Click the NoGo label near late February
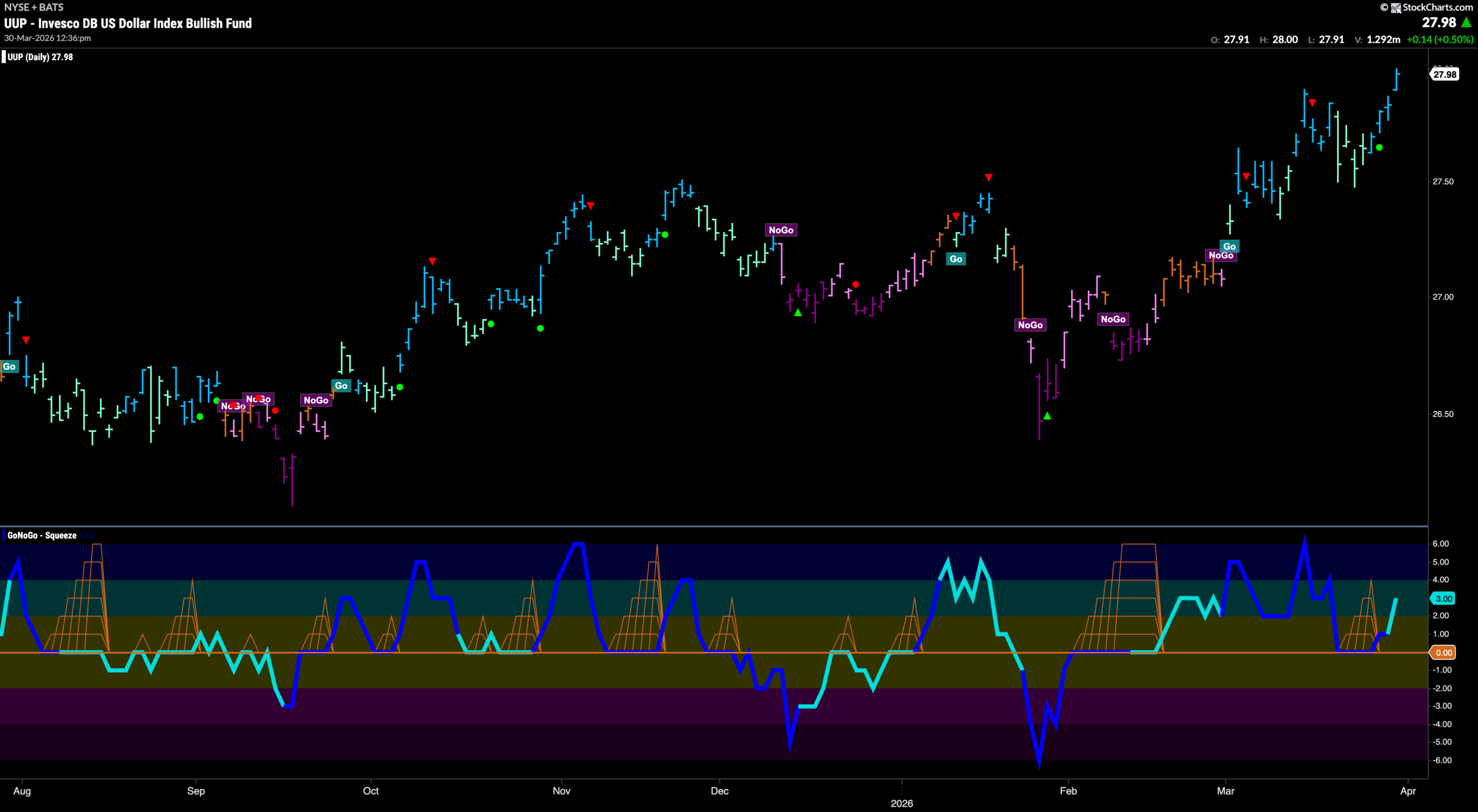This screenshot has height=812, width=1478. click(x=1221, y=255)
